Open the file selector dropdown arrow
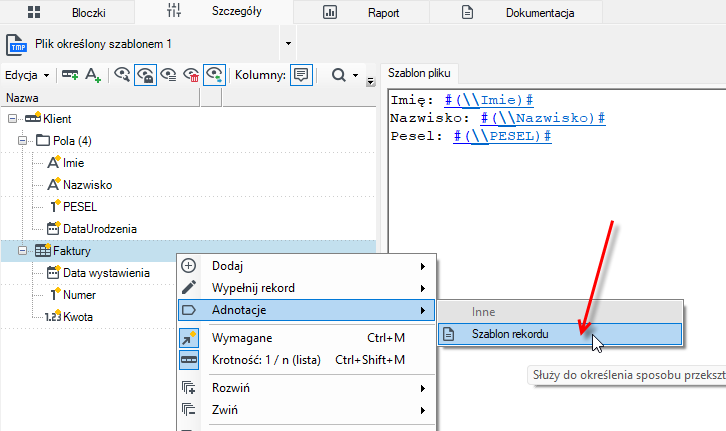 coord(288,44)
